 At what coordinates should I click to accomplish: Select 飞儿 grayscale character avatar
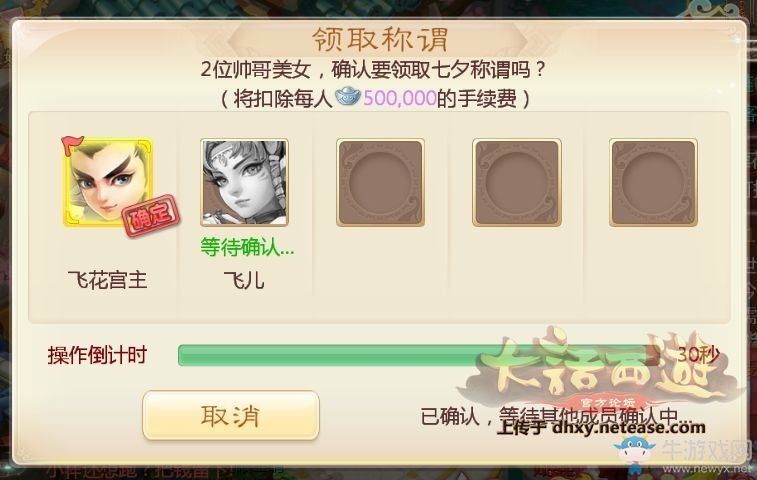244,183
